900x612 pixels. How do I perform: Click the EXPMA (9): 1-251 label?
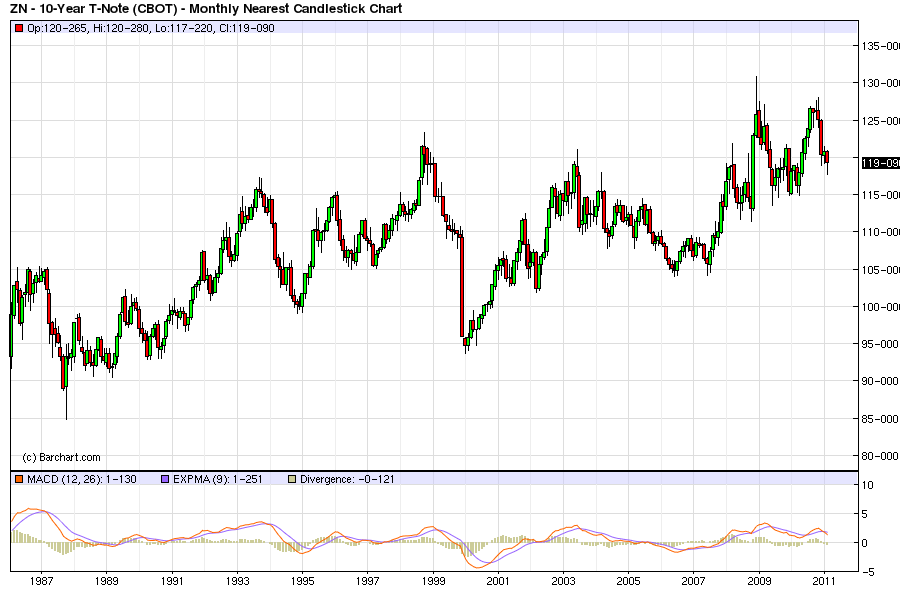[218, 479]
